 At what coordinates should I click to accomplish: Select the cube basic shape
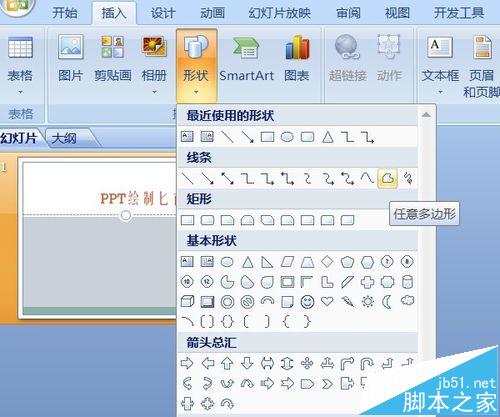[x=187, y=302]
